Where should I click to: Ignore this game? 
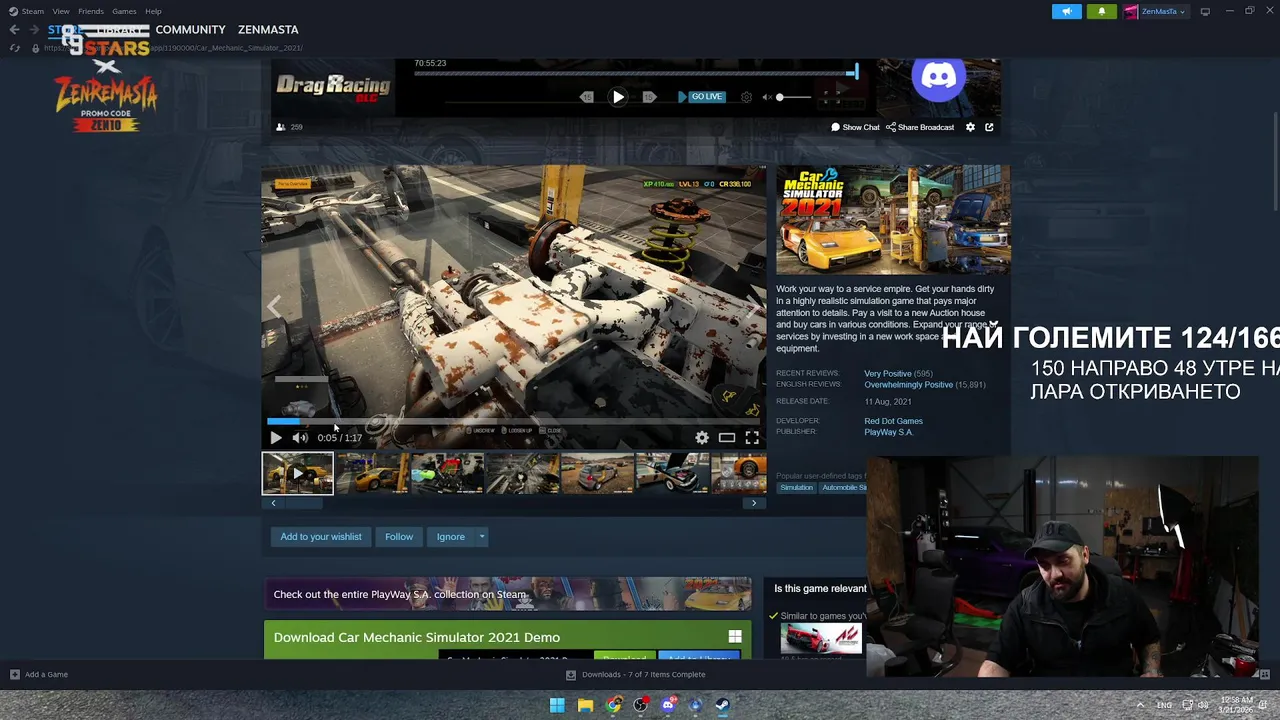pyautogui.click(x=450, y=537)
